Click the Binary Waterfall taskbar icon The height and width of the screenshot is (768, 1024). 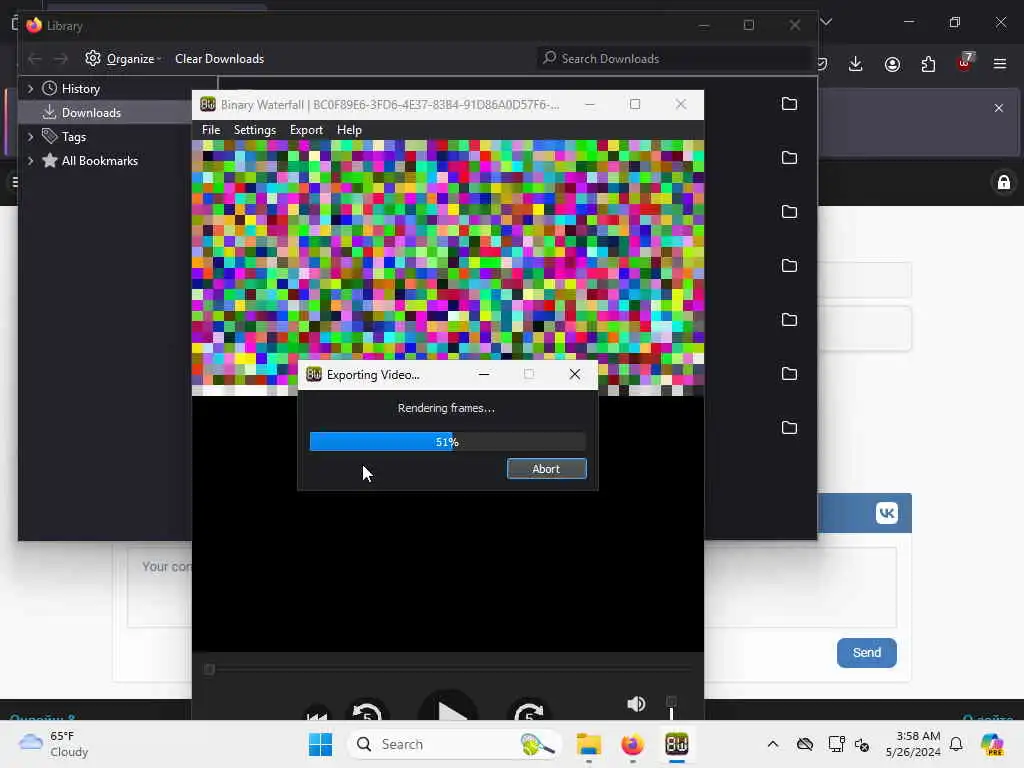click(x=677, y=744)
